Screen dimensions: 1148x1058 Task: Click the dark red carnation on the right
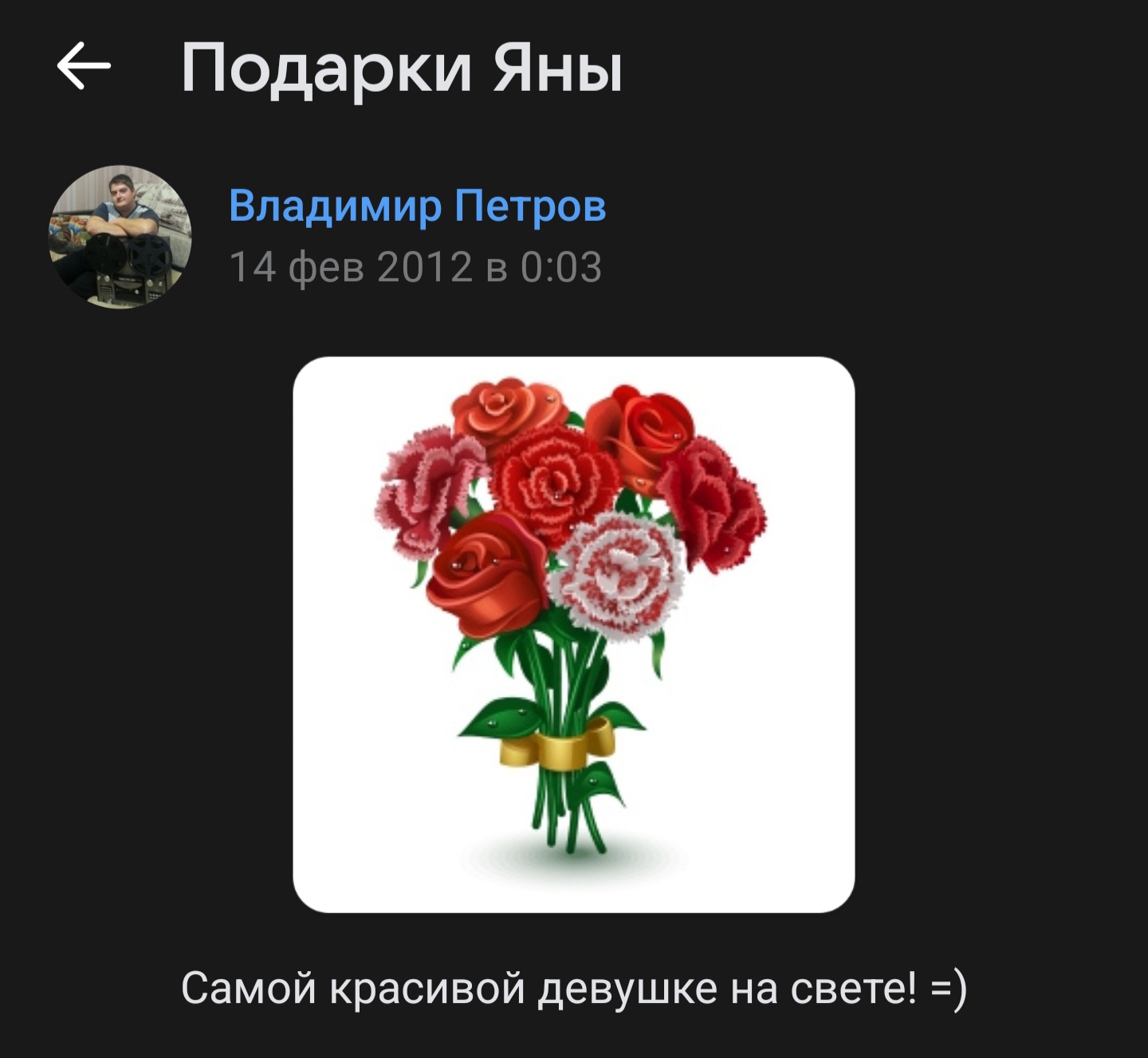coord(714,504)
